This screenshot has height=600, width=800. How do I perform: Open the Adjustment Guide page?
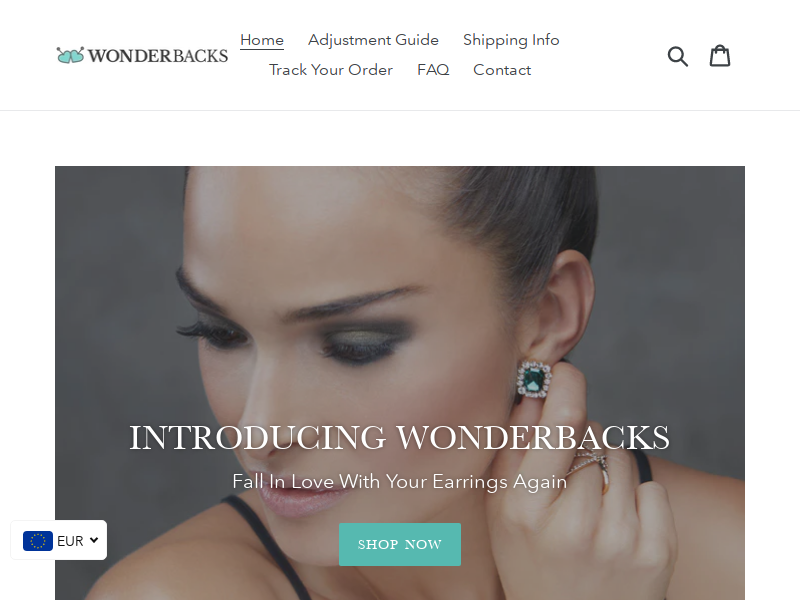373,40
